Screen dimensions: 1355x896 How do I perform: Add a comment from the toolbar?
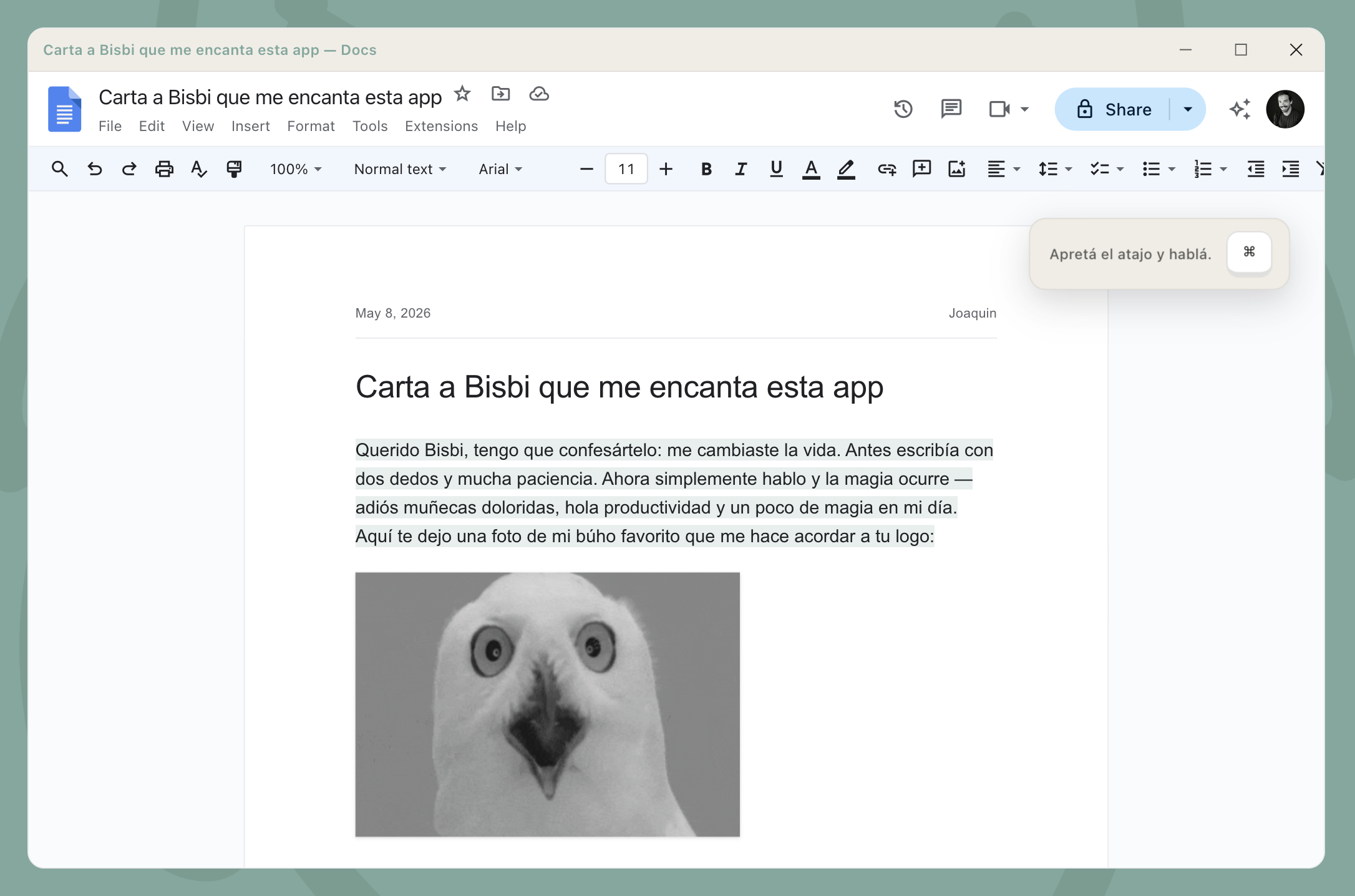tap(921, 169)
